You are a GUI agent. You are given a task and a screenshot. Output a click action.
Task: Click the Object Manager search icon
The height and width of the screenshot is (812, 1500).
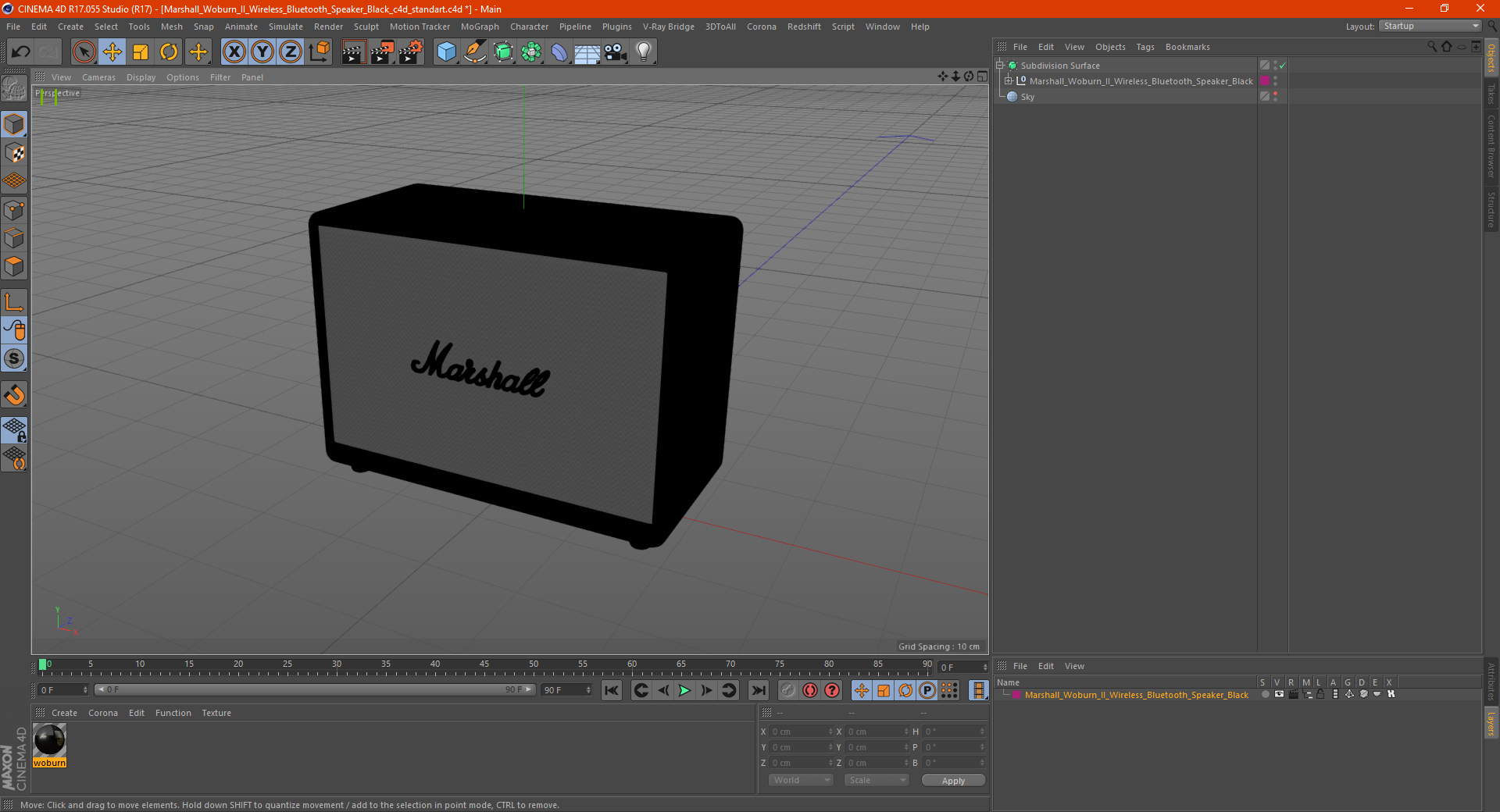coord(1431,47)
